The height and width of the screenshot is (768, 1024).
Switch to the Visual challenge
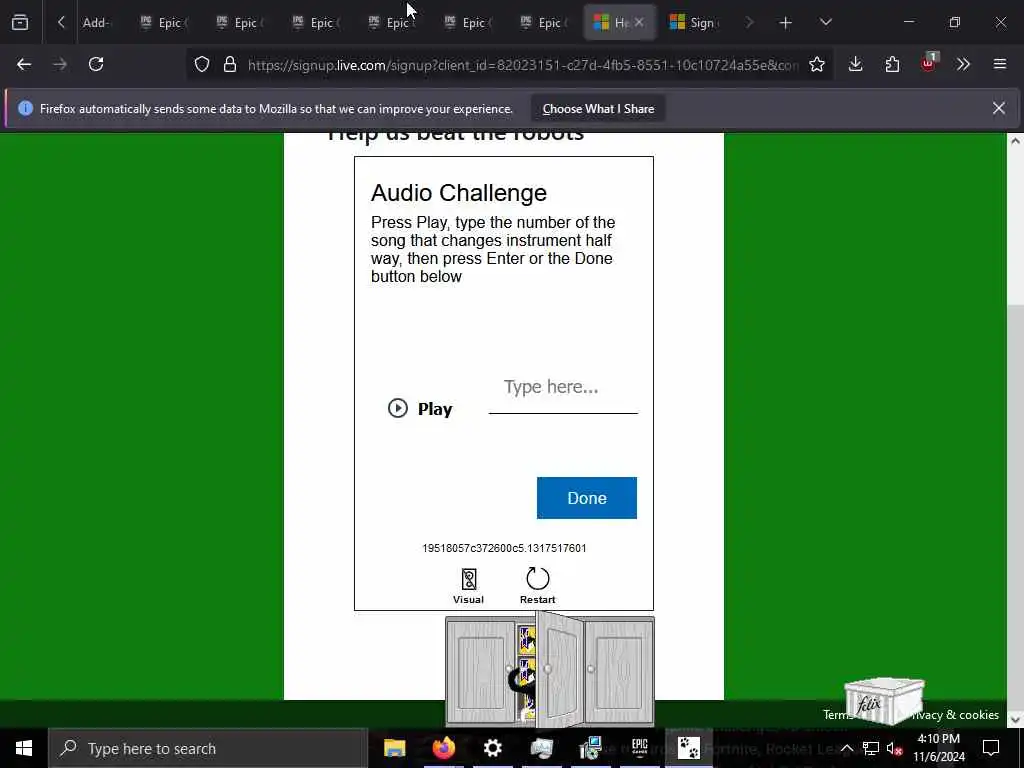[x=468, y=586]
